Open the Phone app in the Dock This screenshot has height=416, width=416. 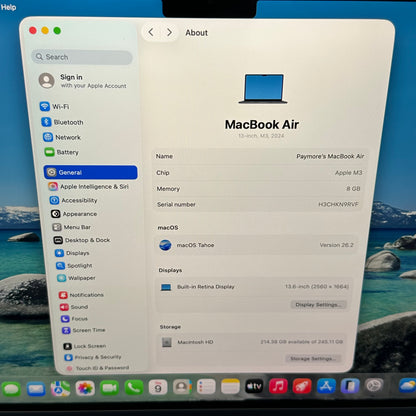click(x=134, y=388)
